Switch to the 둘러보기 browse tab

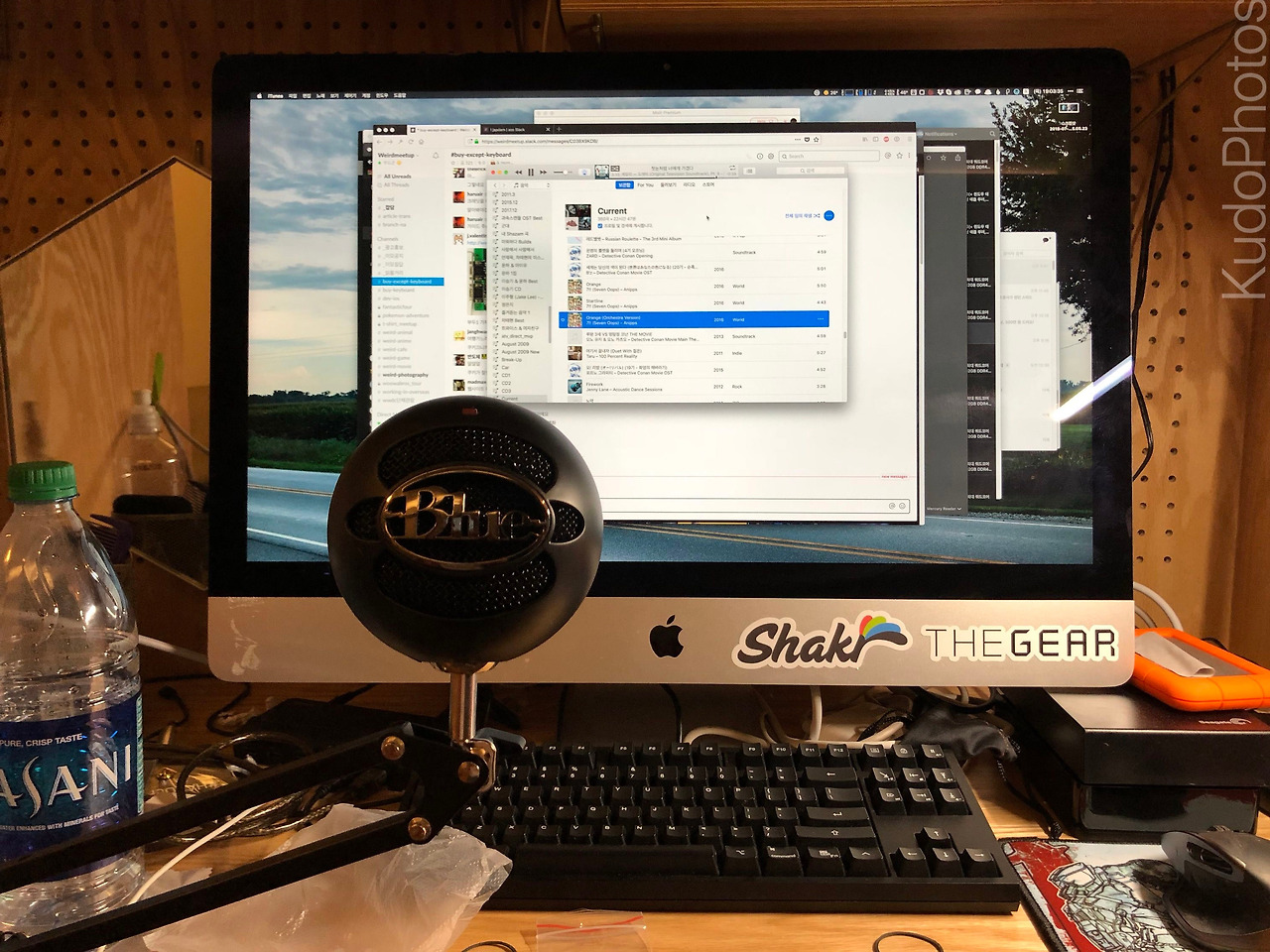tap(669, 184)
